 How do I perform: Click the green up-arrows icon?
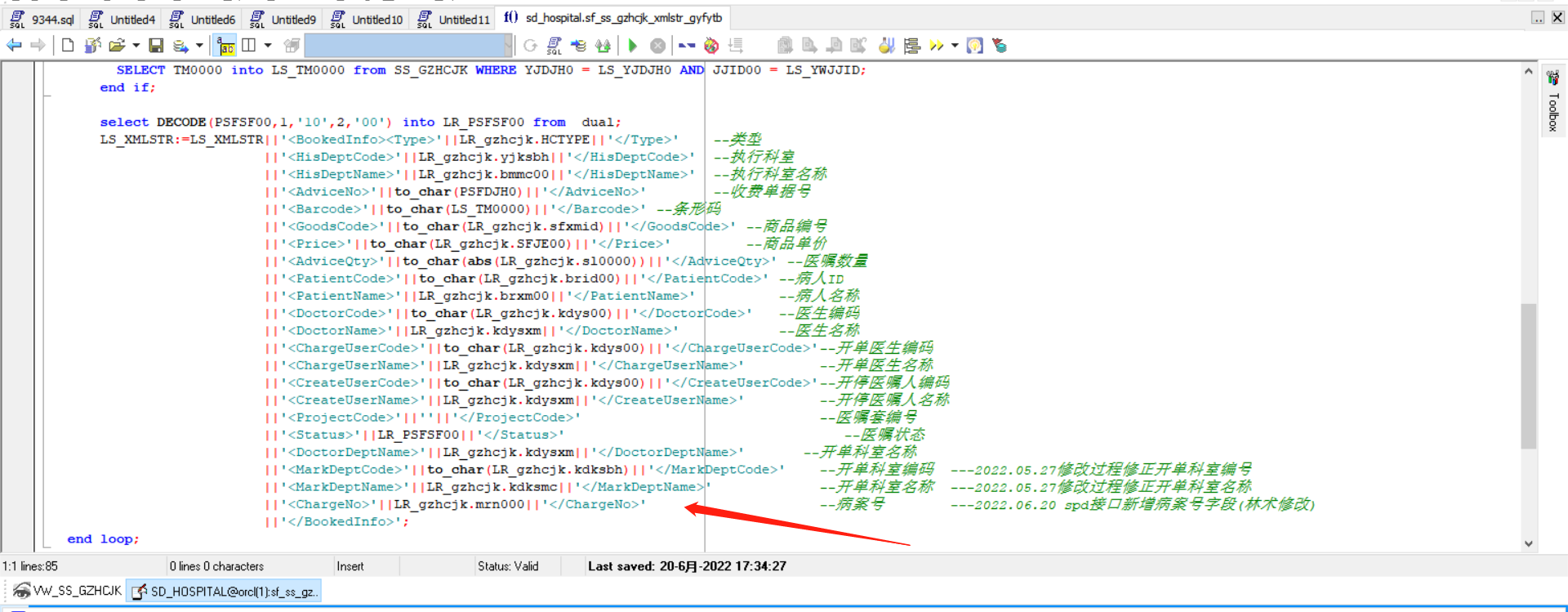(x=604, y=46)
